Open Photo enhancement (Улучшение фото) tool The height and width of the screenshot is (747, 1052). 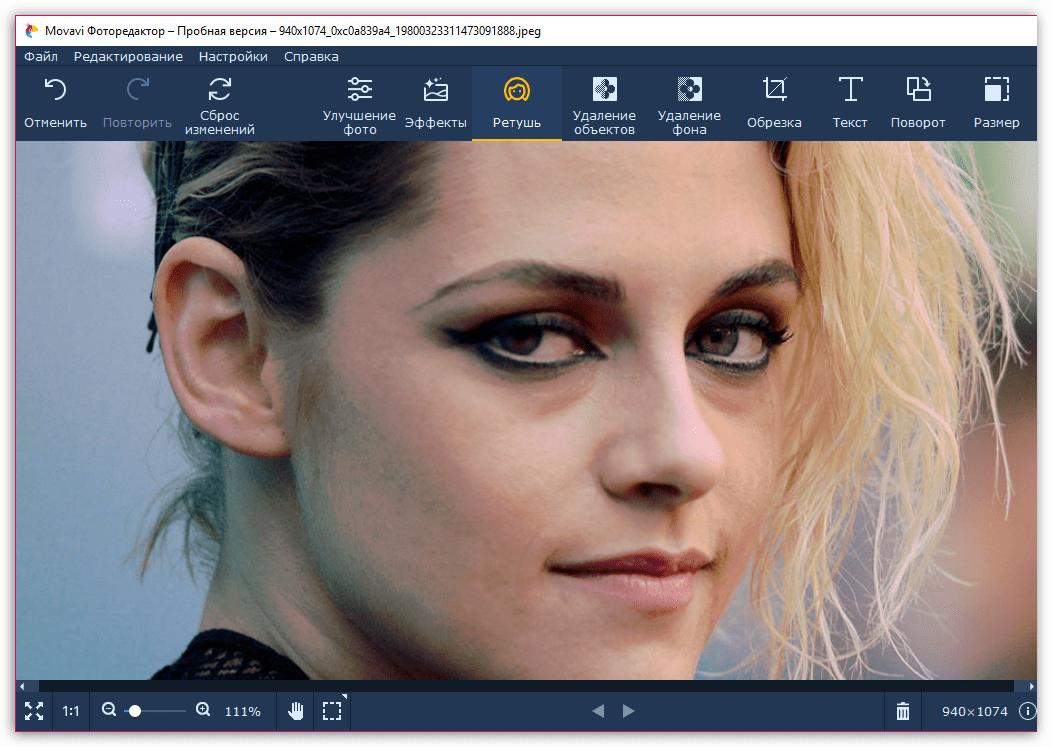[x=359, y=104]
